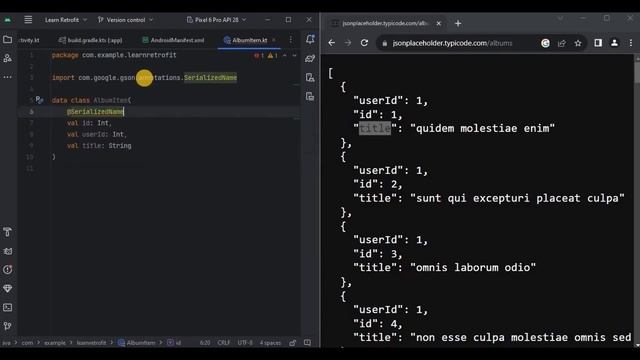The height and width of the screenshot is (360, 640).
Task: Click the status bar notifications icon
Action: coord(307,343)
